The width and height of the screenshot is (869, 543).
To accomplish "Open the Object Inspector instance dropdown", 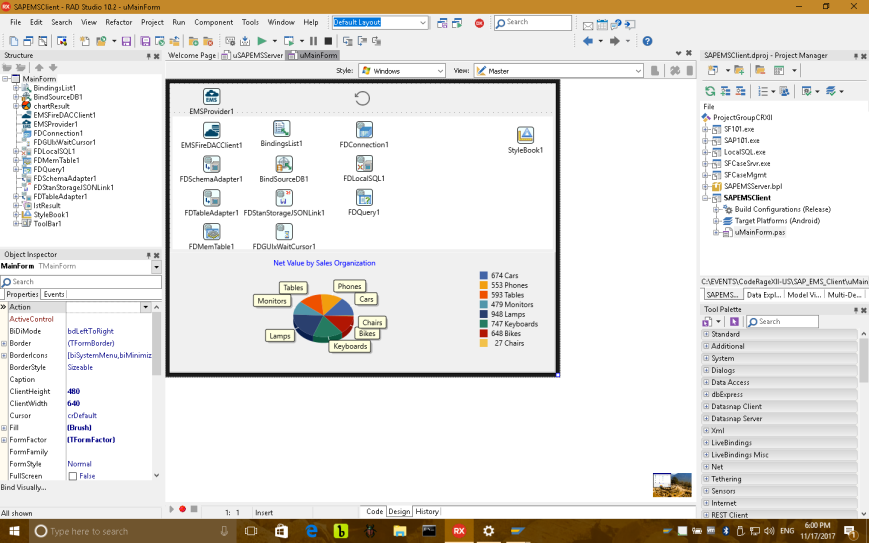I will [x=156, y=267].
